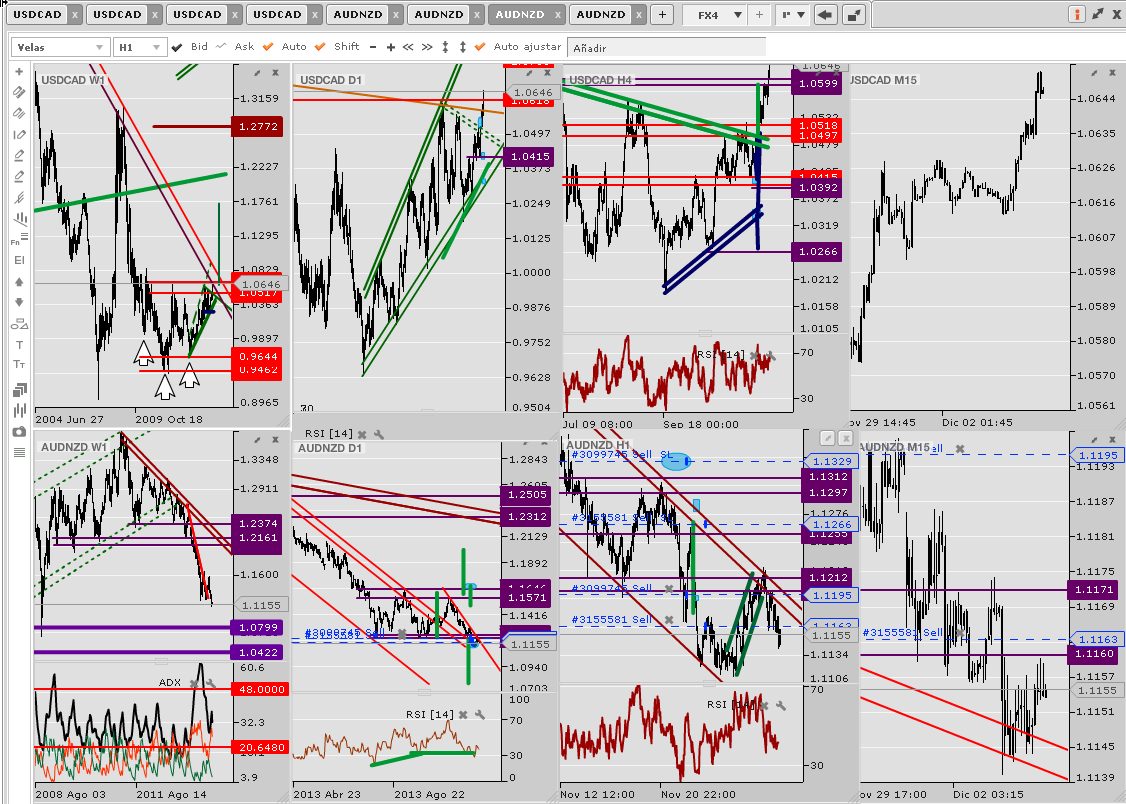Close the first USDCAD tab
Image resolution: width=1126 pixels, height=804 pixels.
point(75,15)
